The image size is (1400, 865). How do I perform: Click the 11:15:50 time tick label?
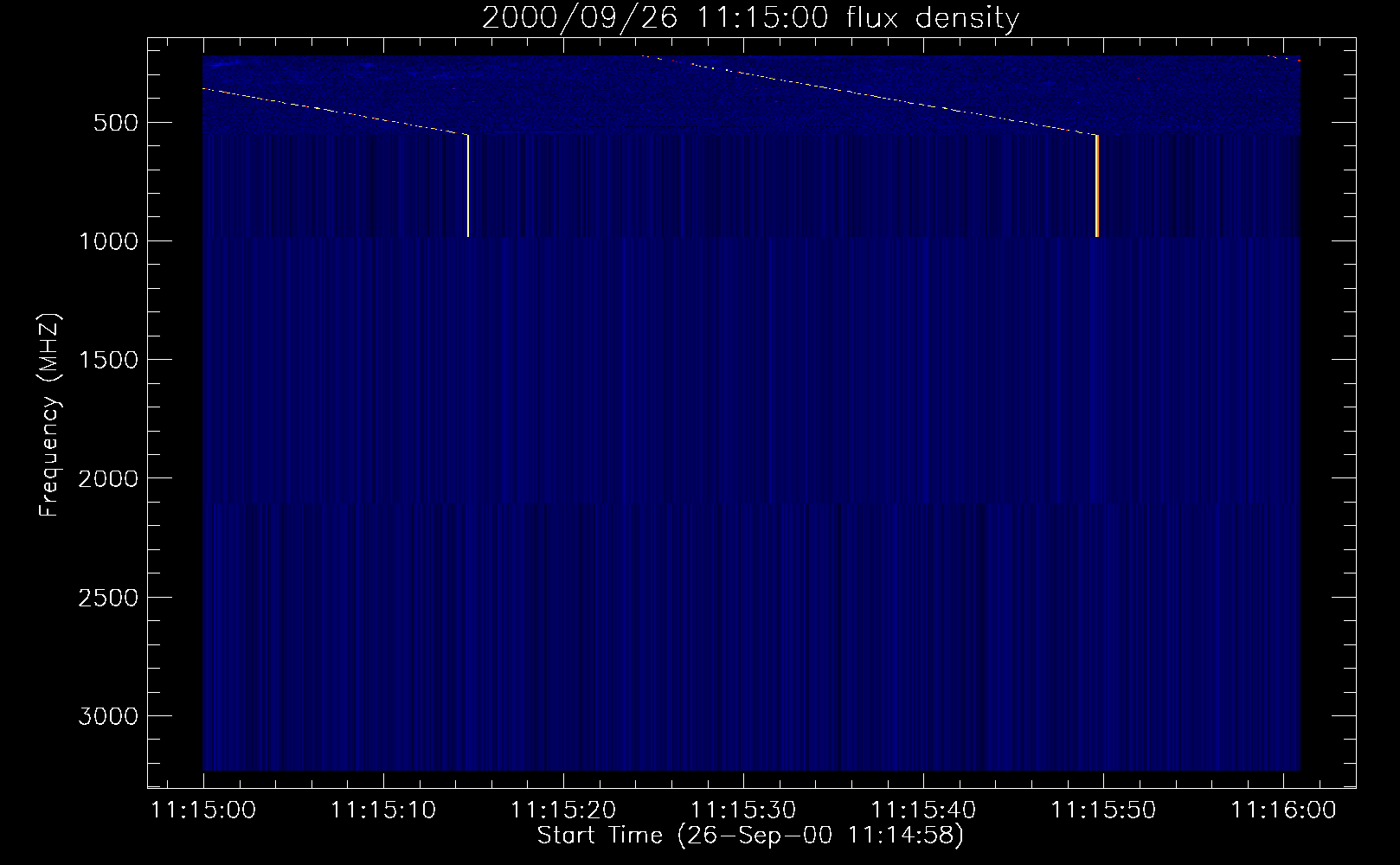[1103, 811]
